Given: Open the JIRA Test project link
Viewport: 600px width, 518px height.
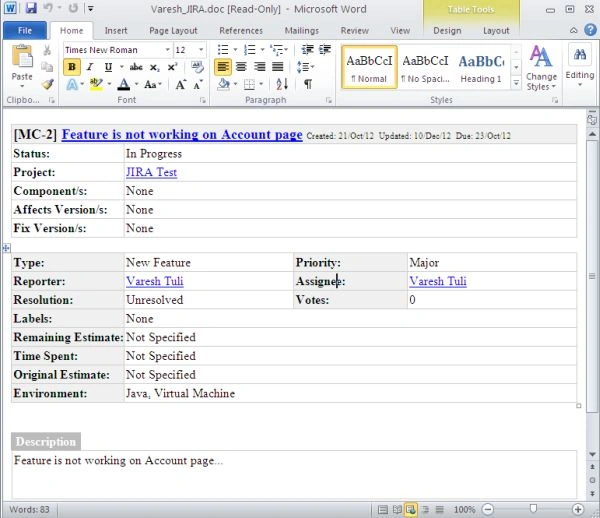Looking at the screenshot, I should point(152,172).
